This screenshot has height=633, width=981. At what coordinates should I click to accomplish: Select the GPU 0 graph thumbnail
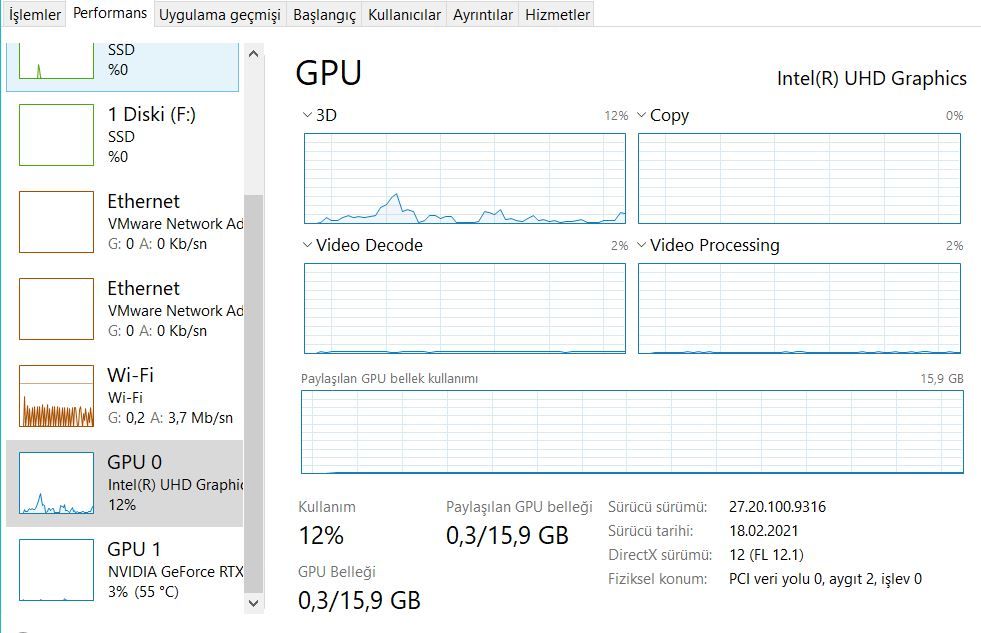coord(56,483)
